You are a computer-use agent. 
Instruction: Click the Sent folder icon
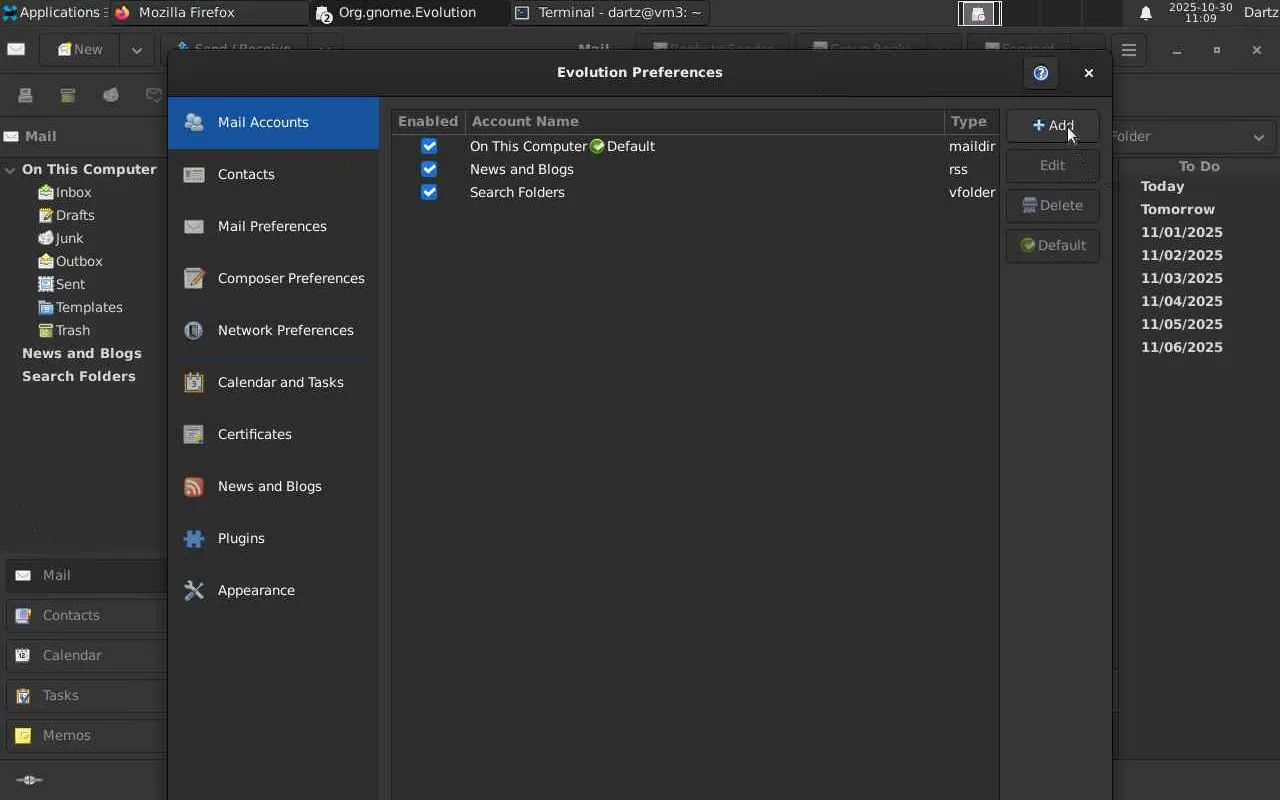[x=45, y=284]
